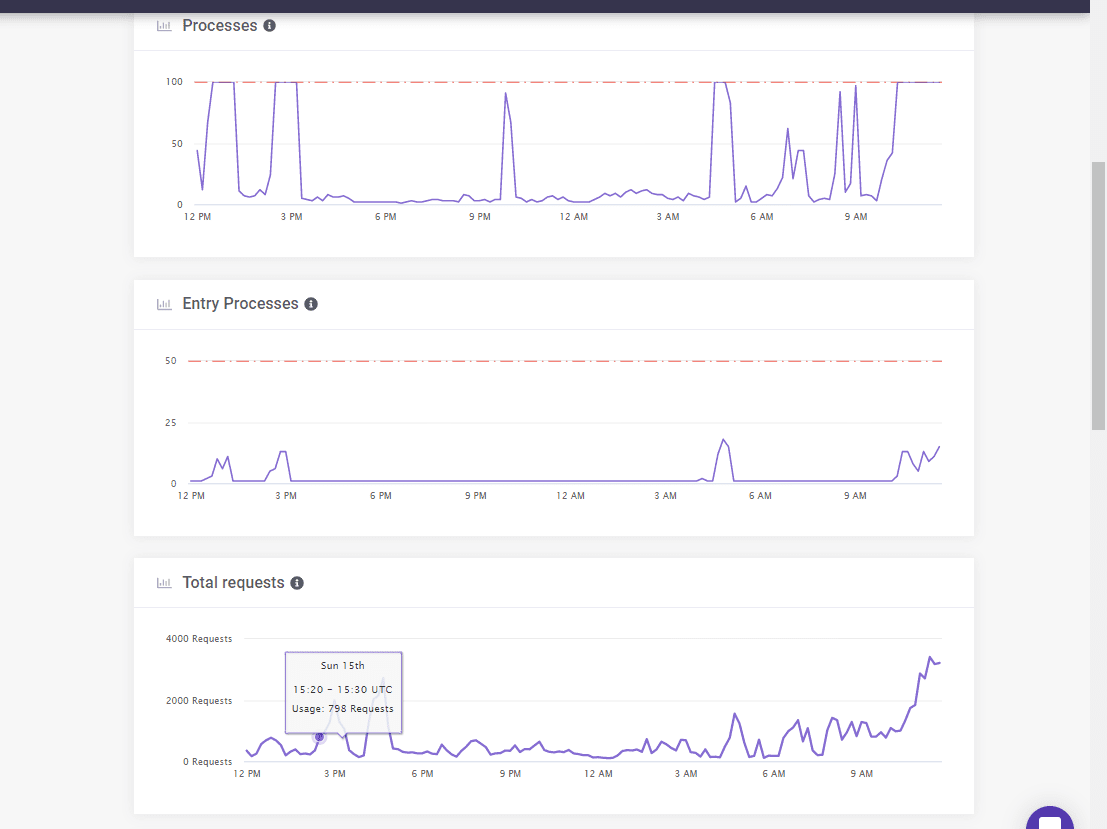Image resolution: width=1107 pixels, height=829 pixels.
Task: Click the 9 PM spike in Processes chart
Action: click(506, 94)
